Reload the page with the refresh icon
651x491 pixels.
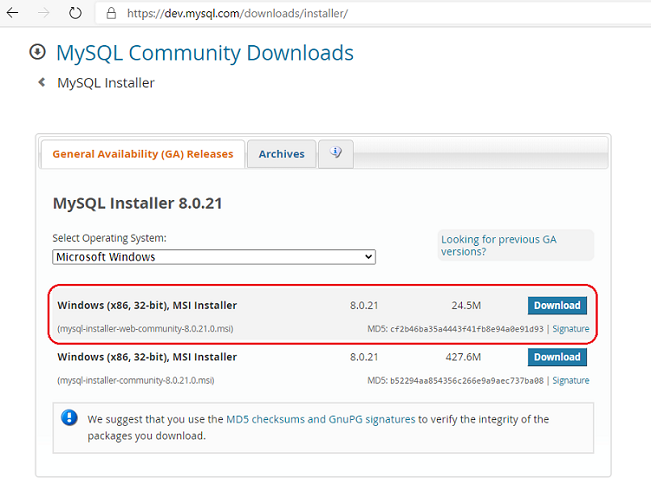click(x=76, y=14)
